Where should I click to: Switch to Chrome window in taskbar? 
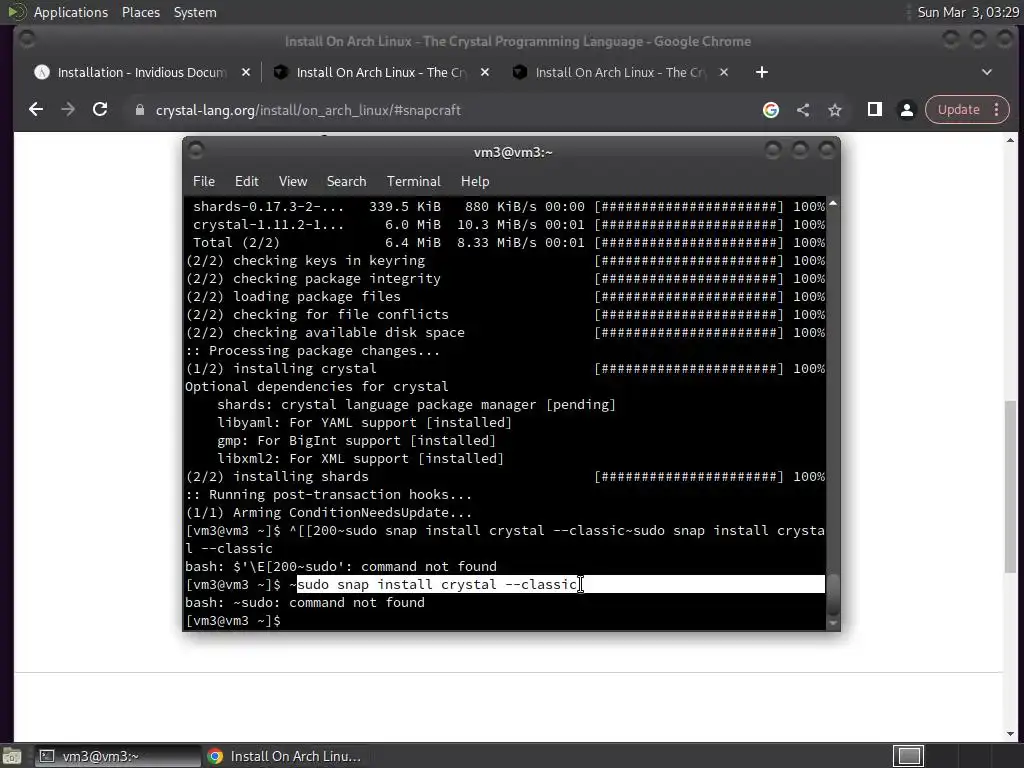[x=285, y=756]
